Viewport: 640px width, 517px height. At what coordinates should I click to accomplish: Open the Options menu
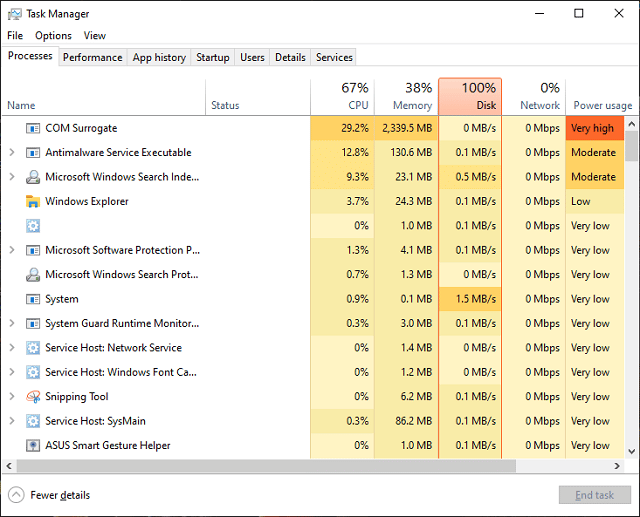tap(53, 36)
